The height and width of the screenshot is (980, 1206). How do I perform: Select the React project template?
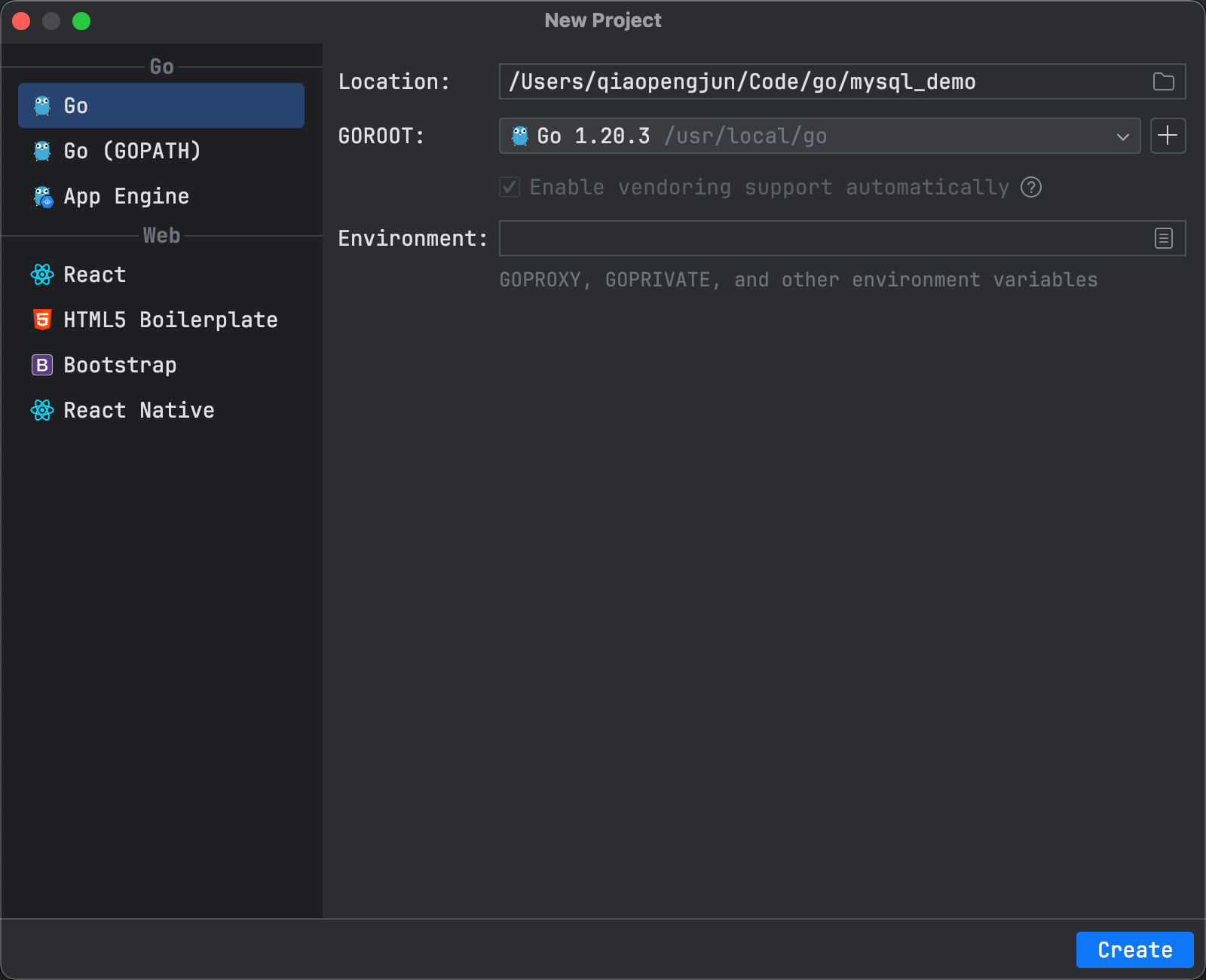point(161,274)
